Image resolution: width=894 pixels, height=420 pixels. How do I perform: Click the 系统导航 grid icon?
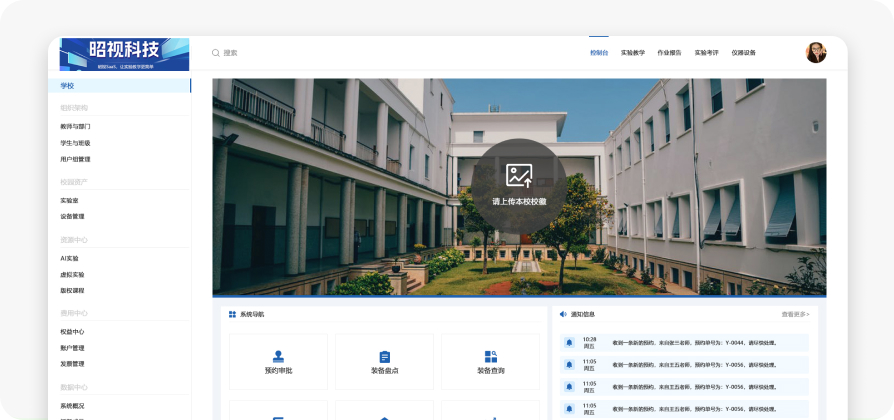tap(232, 314)
